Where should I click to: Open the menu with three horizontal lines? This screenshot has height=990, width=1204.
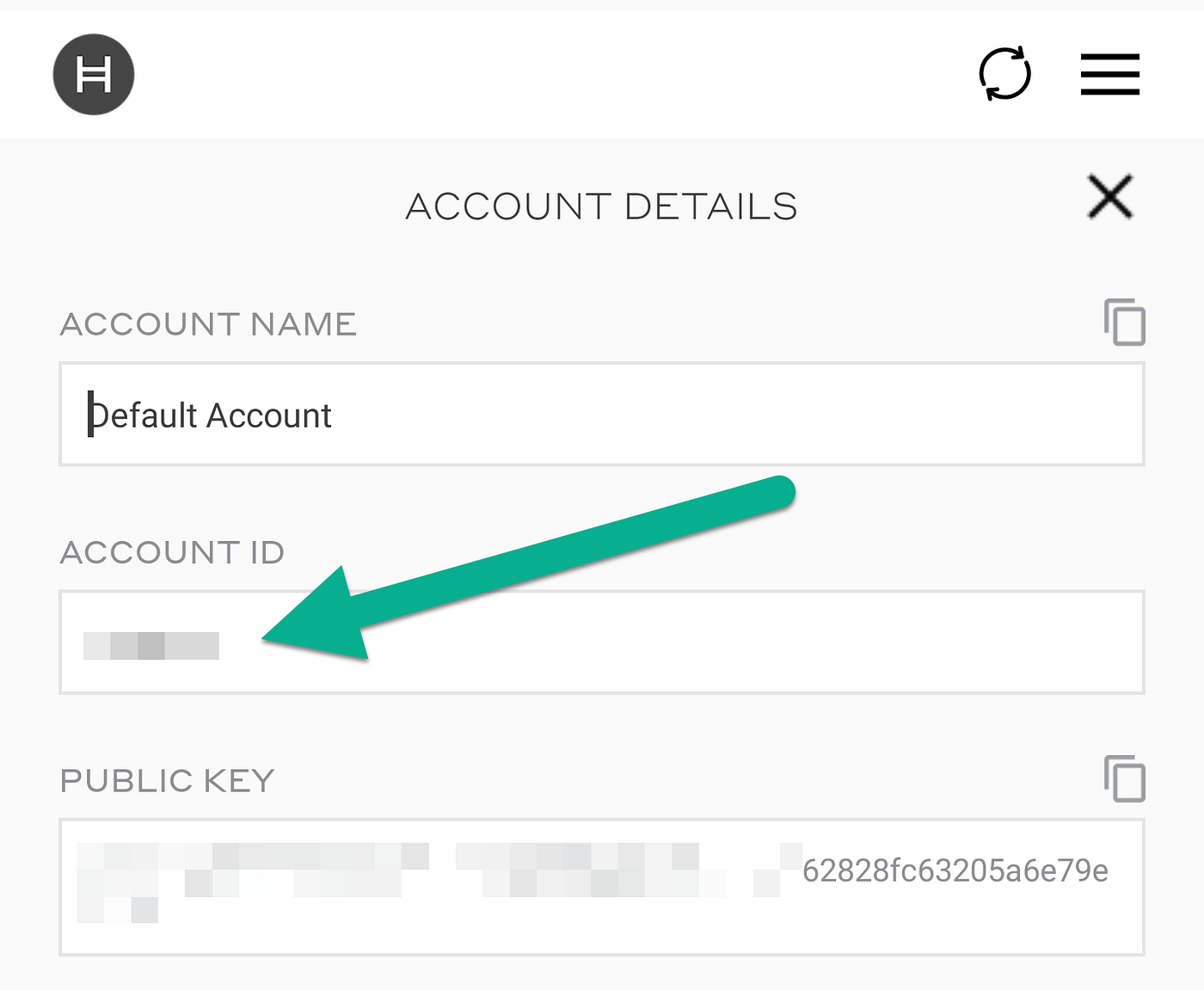[x=1109, y=74]
